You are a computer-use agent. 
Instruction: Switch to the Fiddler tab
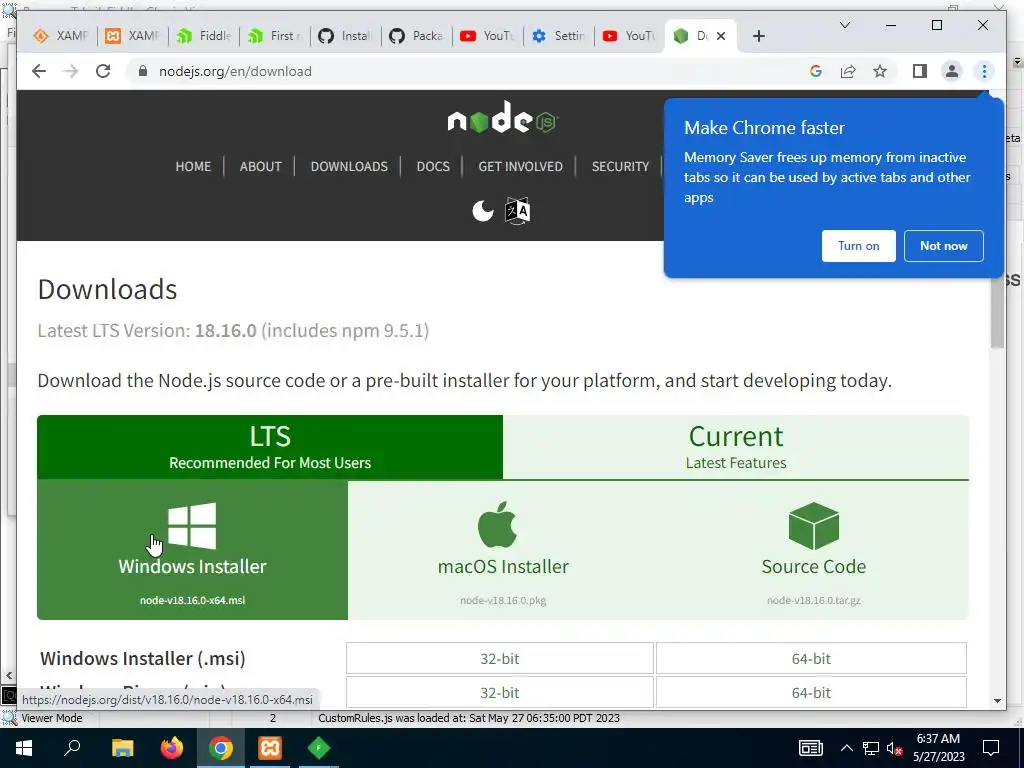coord(204,36)
